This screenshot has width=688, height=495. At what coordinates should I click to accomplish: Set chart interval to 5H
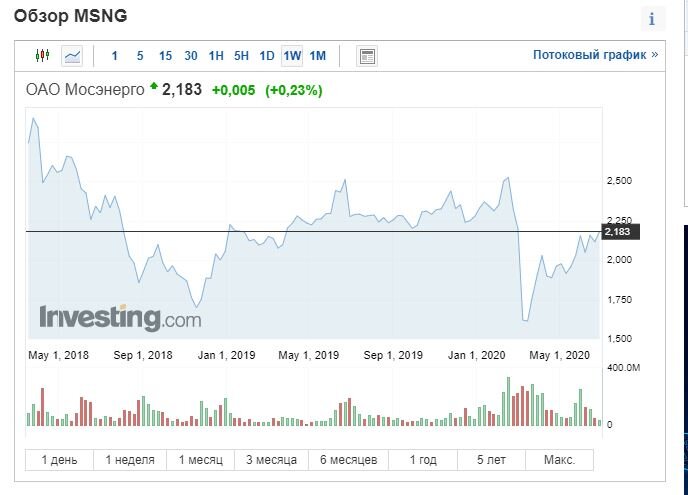(x=241, y=56)
